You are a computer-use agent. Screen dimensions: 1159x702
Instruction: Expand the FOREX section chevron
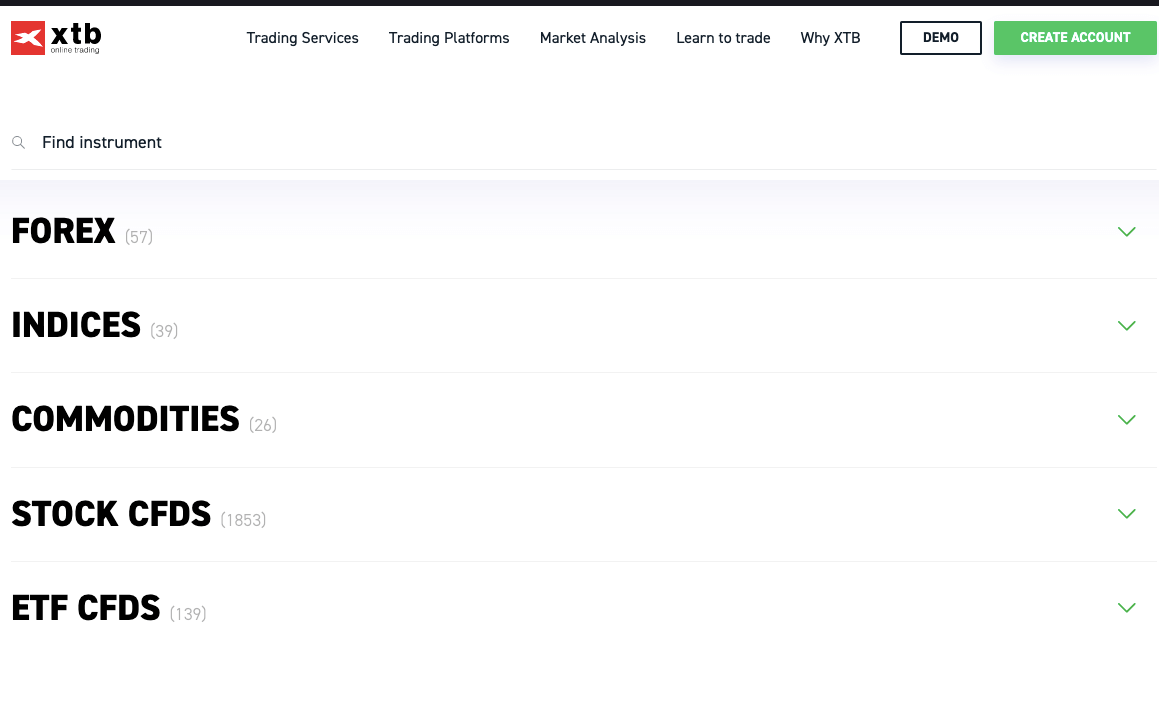tap(1126, 232)
